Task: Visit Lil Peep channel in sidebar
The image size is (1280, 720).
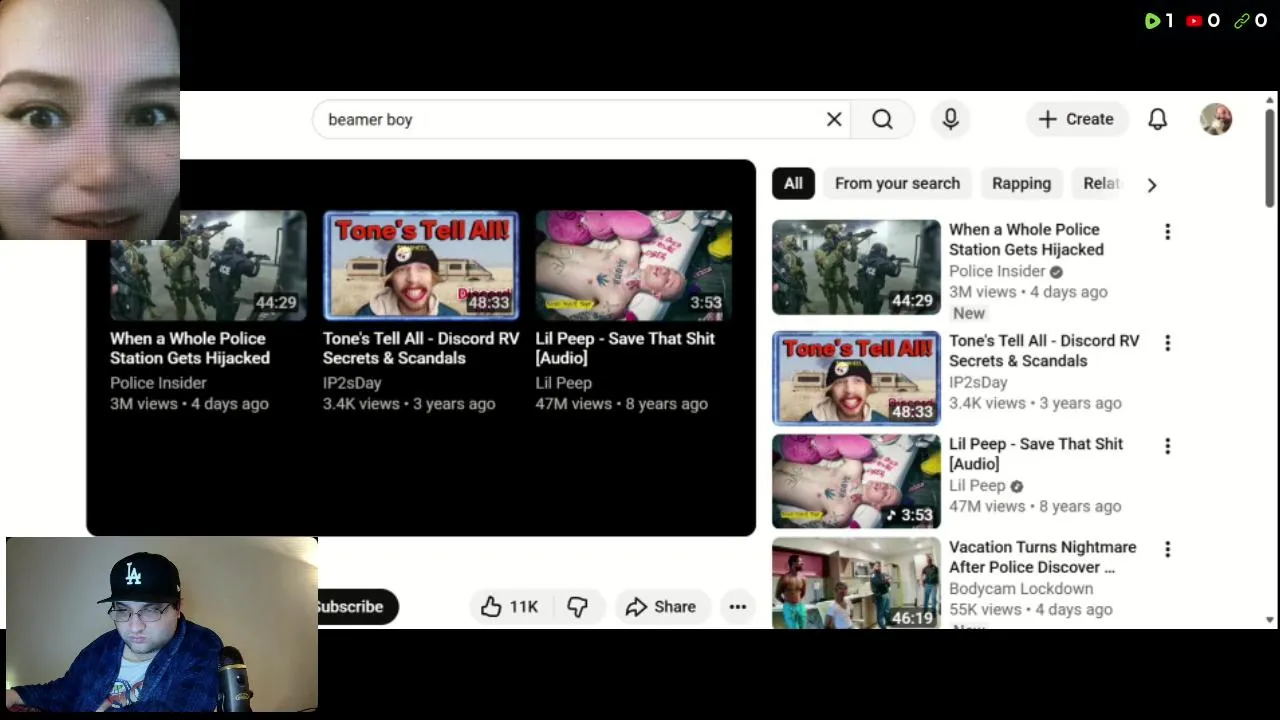Action: 977,486
